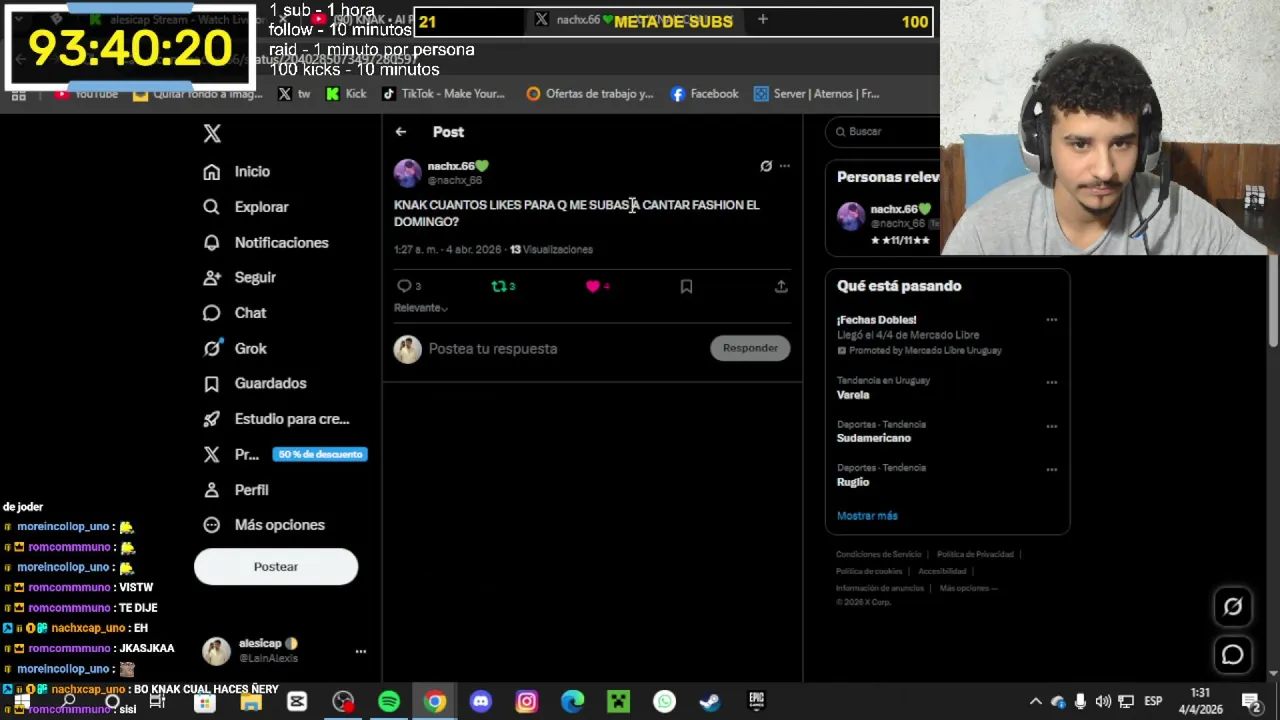Open Política de Privacidad footer link
This screenshot has width=1280, height=720.
tap(975, 554)
